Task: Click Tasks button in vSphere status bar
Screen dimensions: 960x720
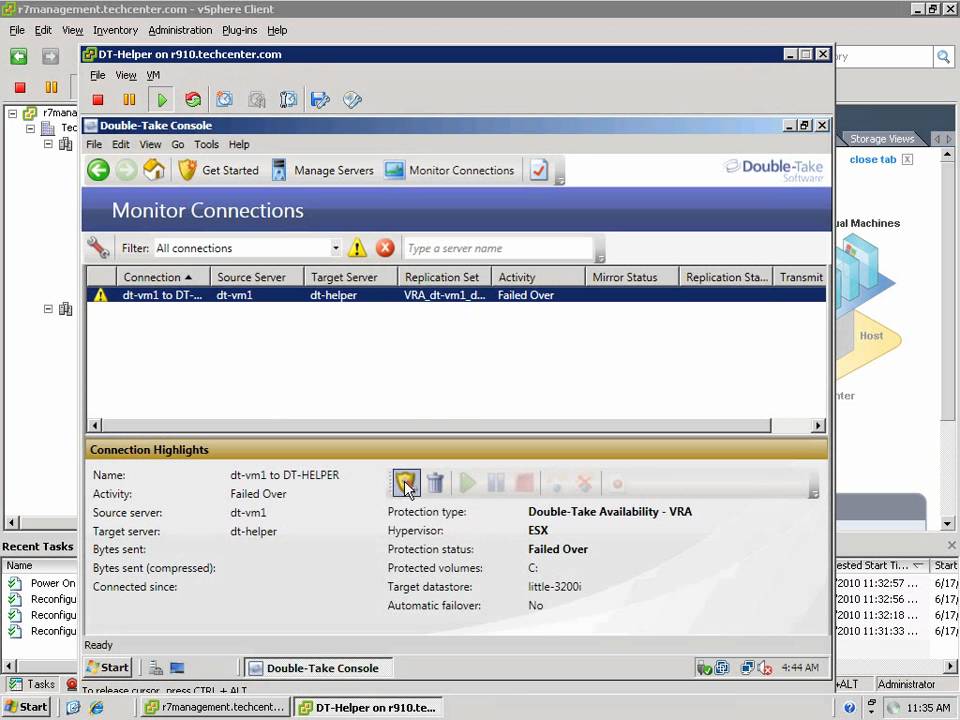Action: (x=34, y=684)
